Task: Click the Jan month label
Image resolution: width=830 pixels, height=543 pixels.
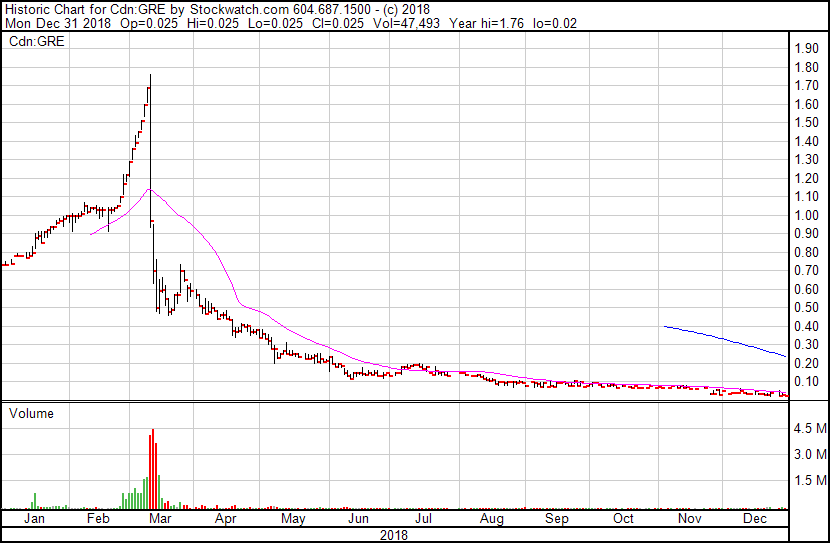Action: (x=34, y=518)
